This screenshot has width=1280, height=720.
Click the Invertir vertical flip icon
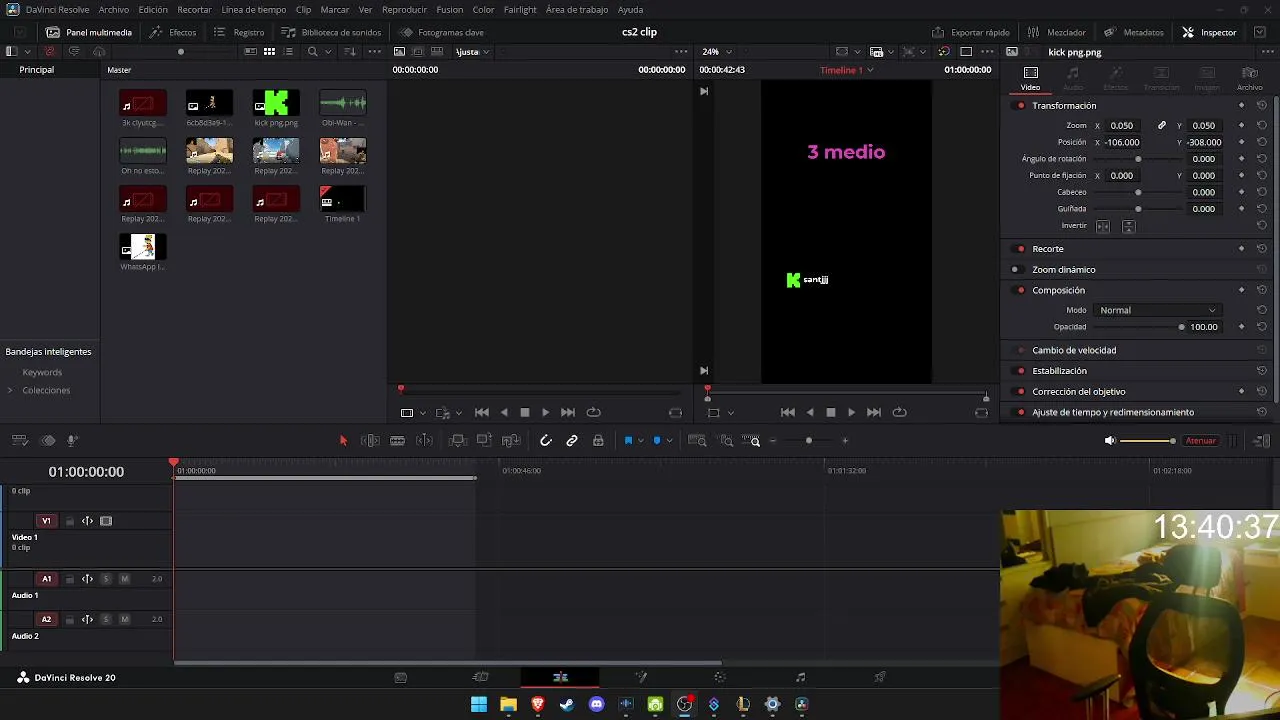pos(1128,226)
